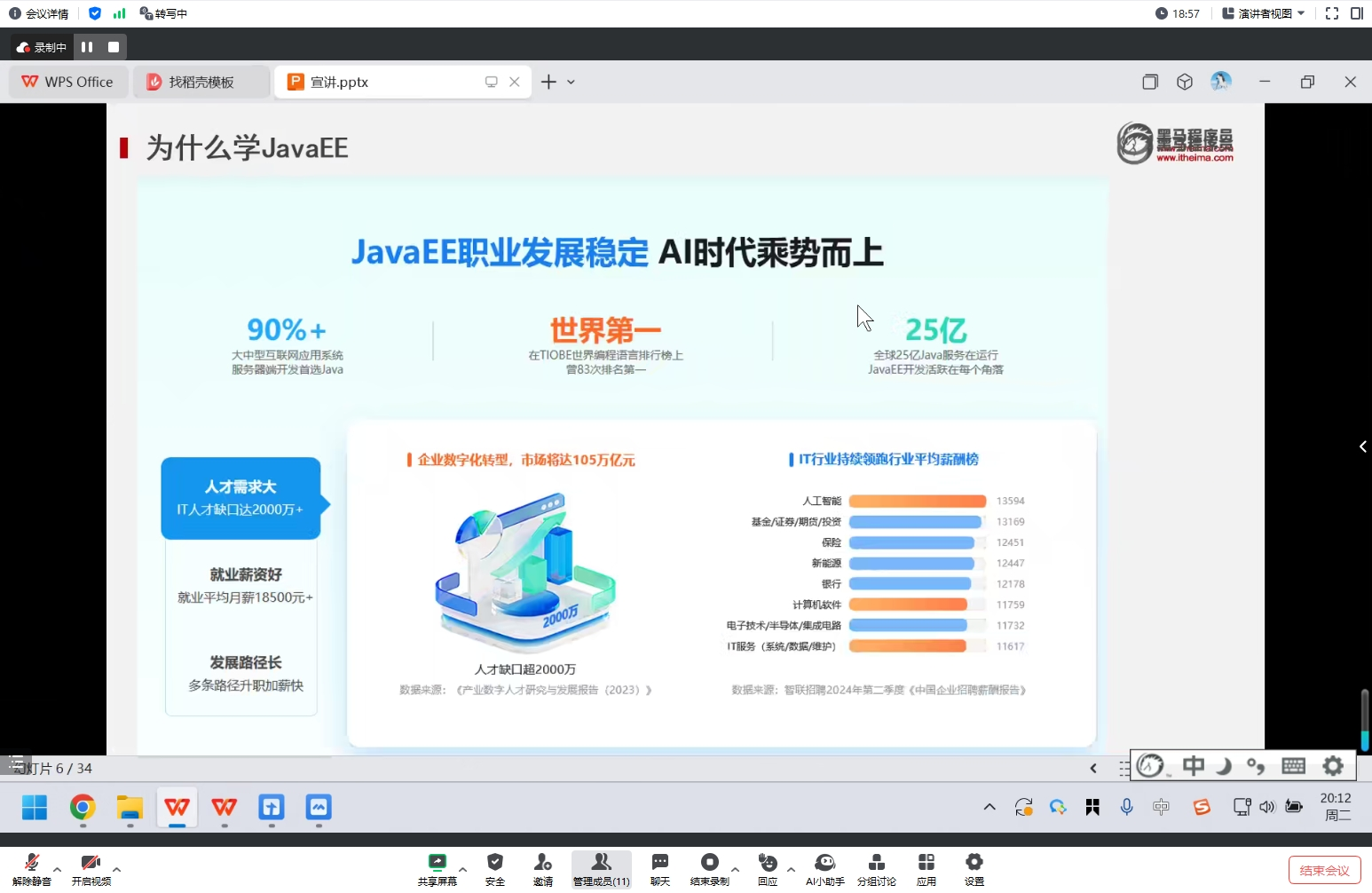Switch to the 找稻壳模板 tab

click(x=201, y=82)
